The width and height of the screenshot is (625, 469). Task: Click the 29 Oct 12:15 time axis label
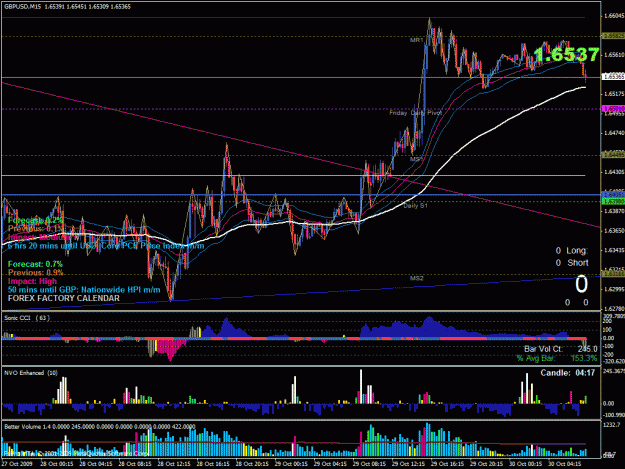click(x=408, y=464)
